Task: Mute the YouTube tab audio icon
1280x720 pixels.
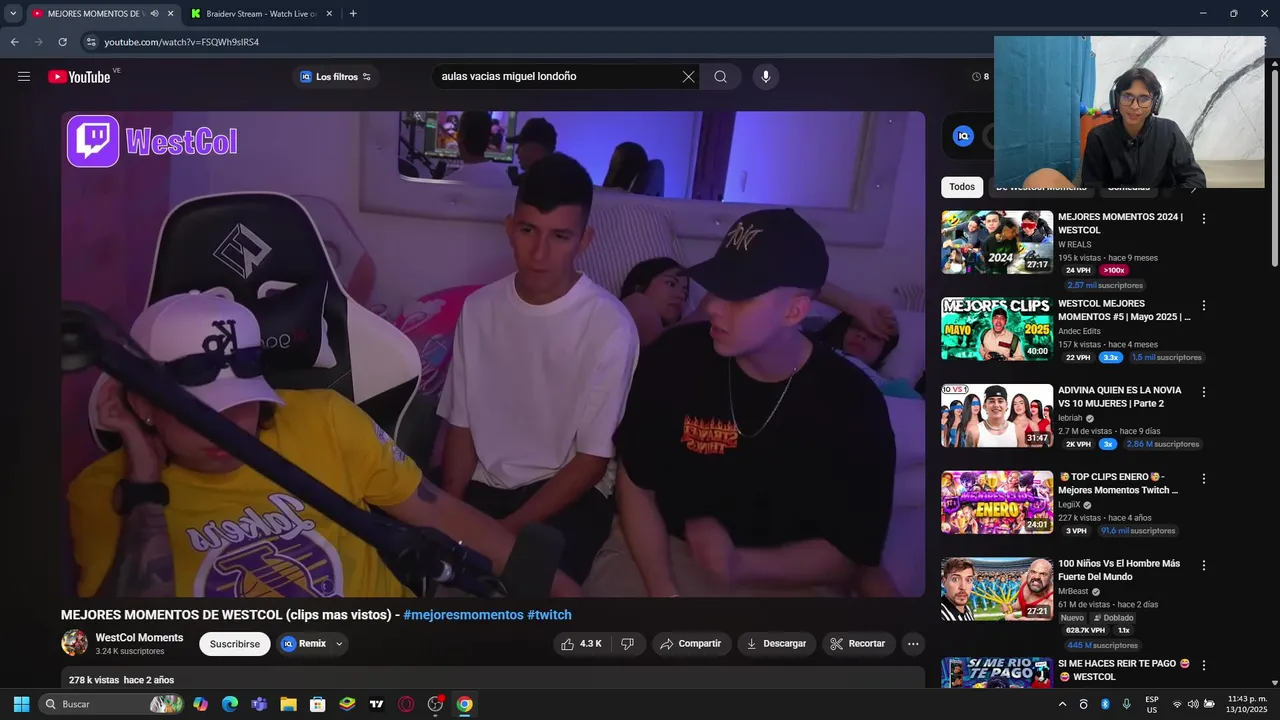Action: tap(154, 14)
